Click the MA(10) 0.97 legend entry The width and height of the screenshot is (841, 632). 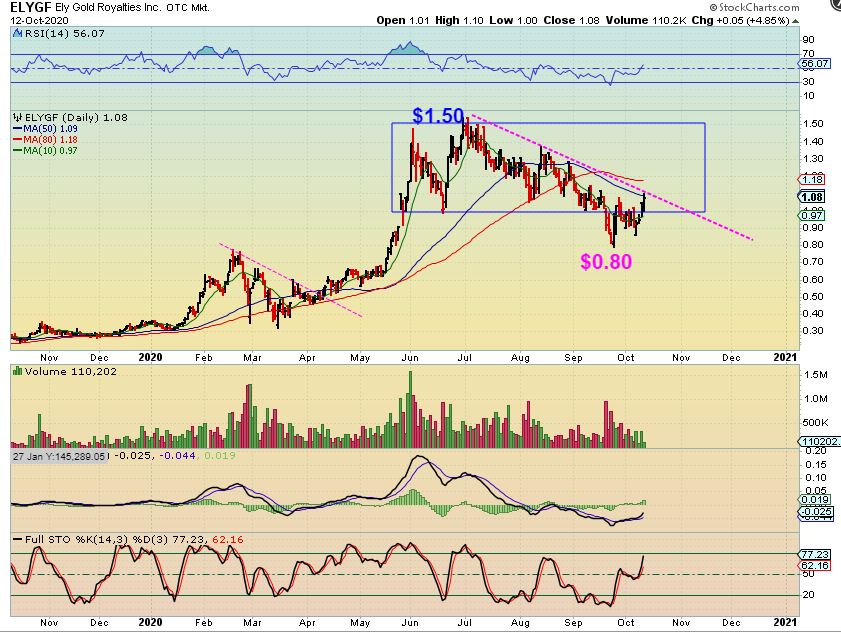pyautogui.click(x=50, y=151)
